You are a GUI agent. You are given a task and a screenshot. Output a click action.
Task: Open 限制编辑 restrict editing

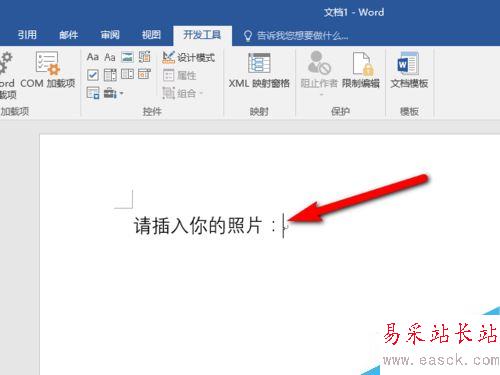click(361, 70)
